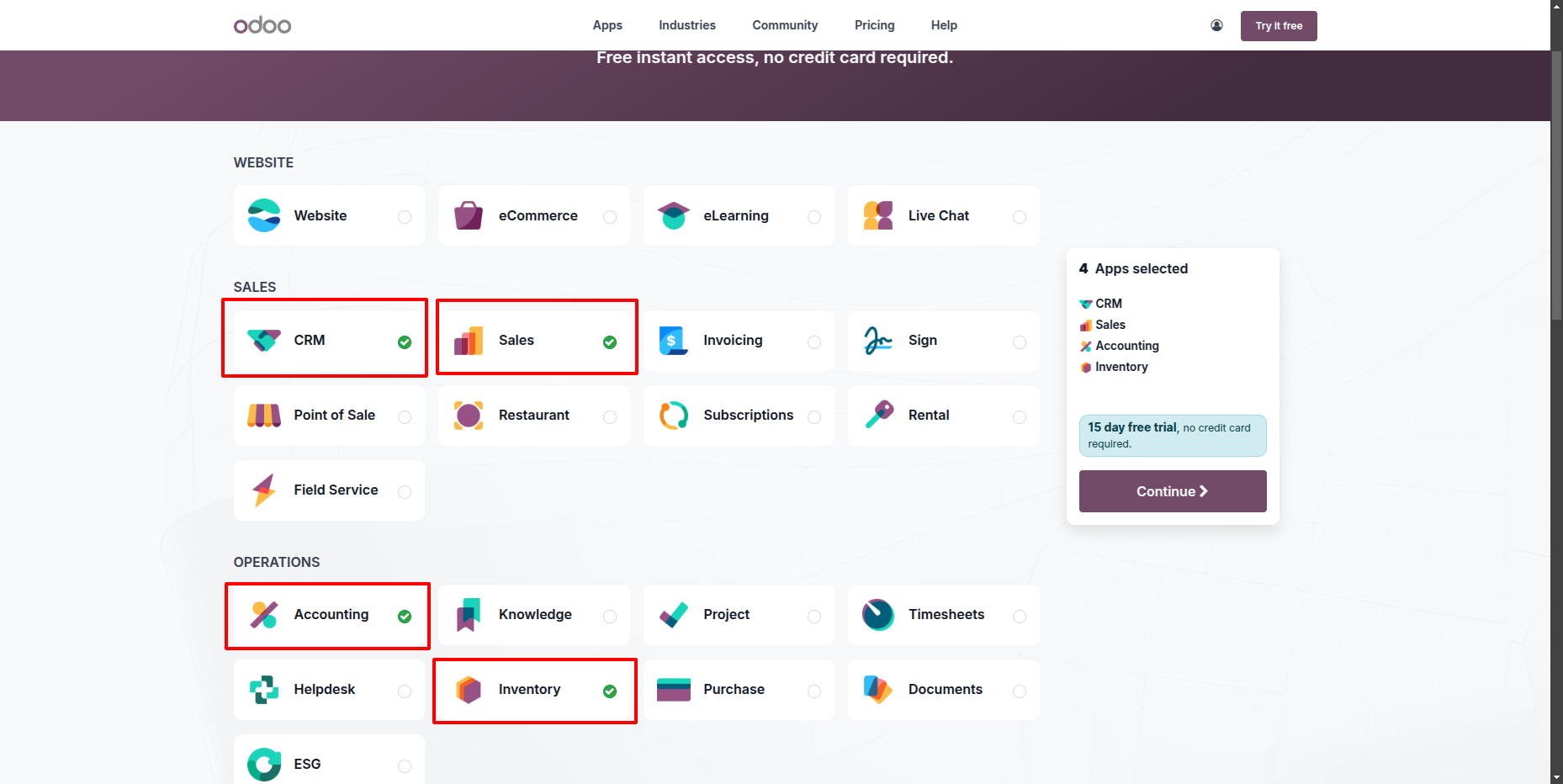Click the Point of Sale awning icon
The image size is (1563, 784).
(x=264, y=415)
